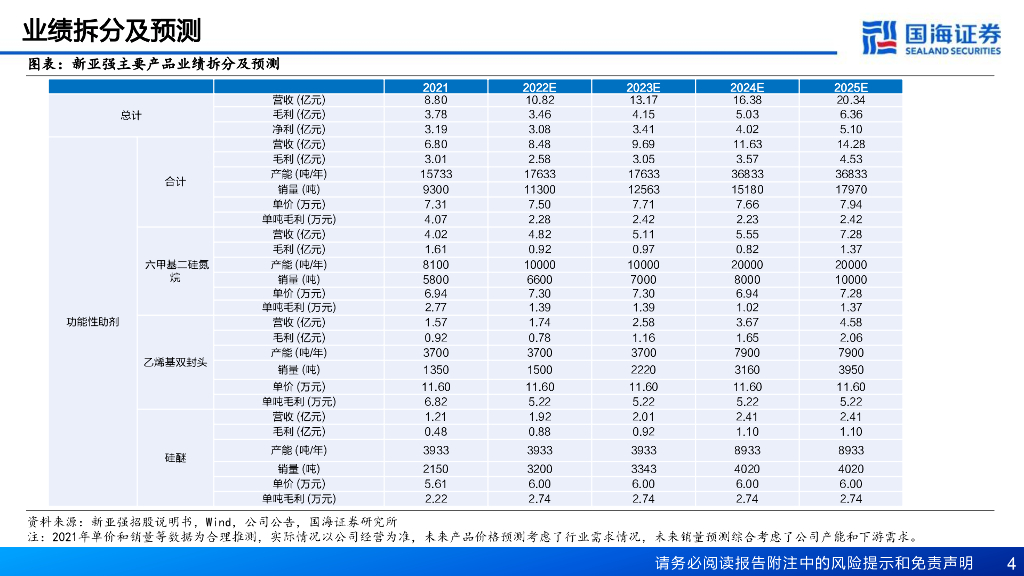This screenshot has height=576, width=1024.
Task: Click 乙烯基双封头 revenue value 4.58
Action: click(x=851, y=323)
